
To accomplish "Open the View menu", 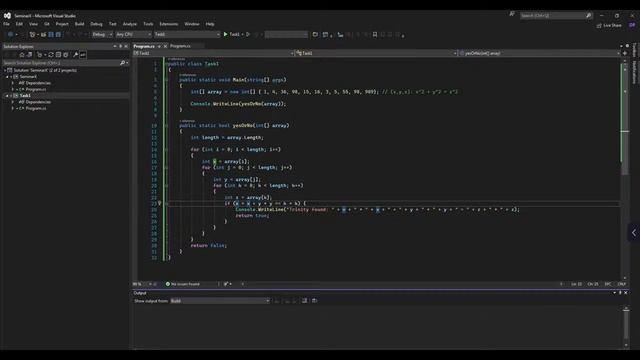I will coord(33,24).
